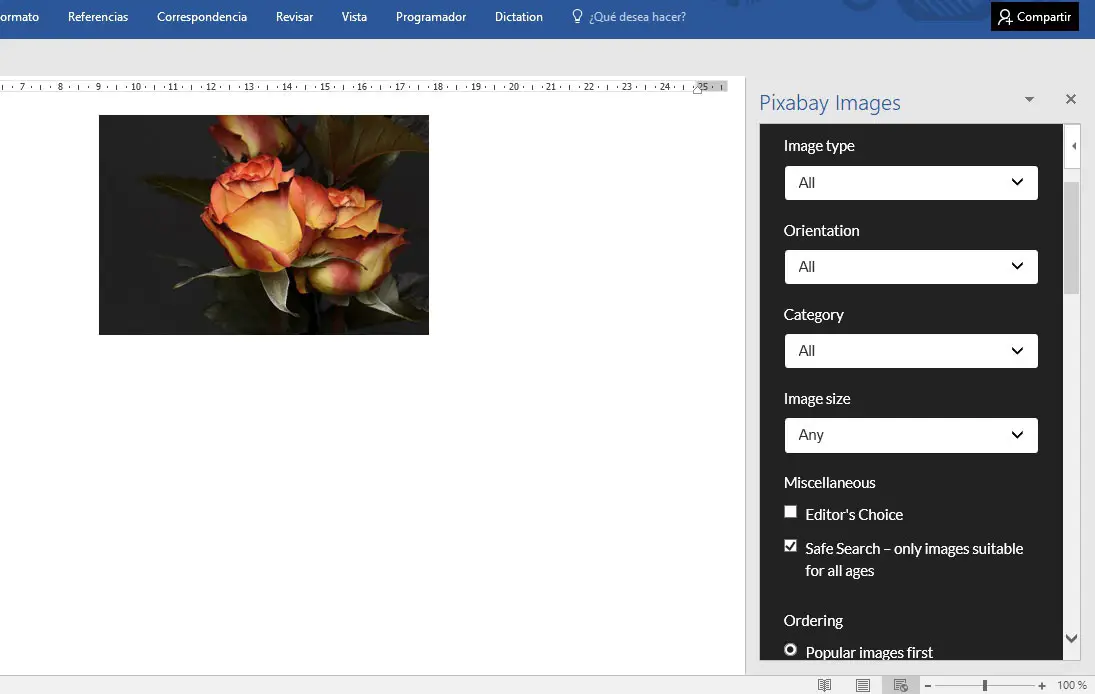Click the zoom slider handle
Viewport: 1095px width, 694px height.
point(985,686)
